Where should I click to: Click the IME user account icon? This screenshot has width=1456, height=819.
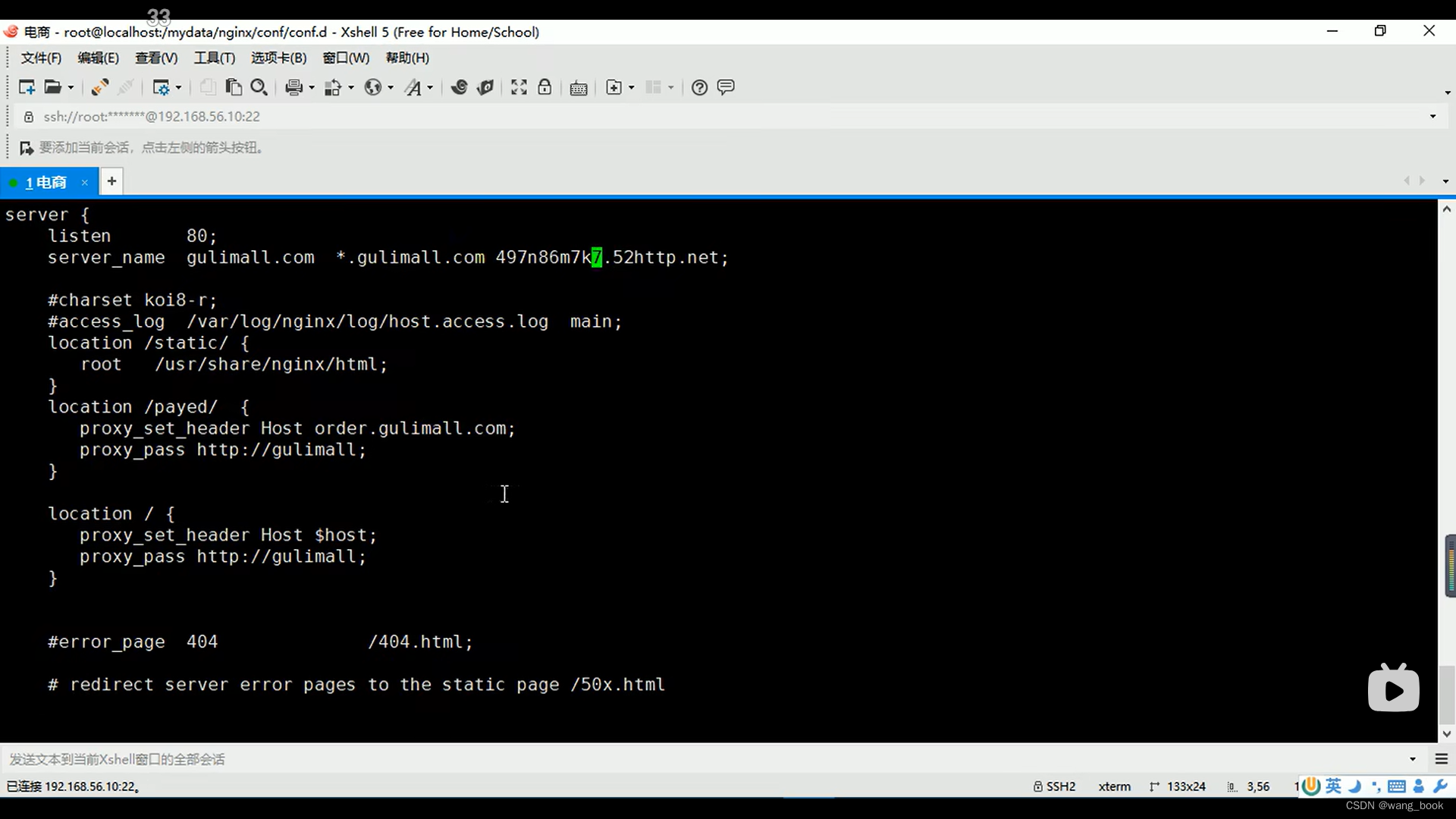(x=1419, y=786)
